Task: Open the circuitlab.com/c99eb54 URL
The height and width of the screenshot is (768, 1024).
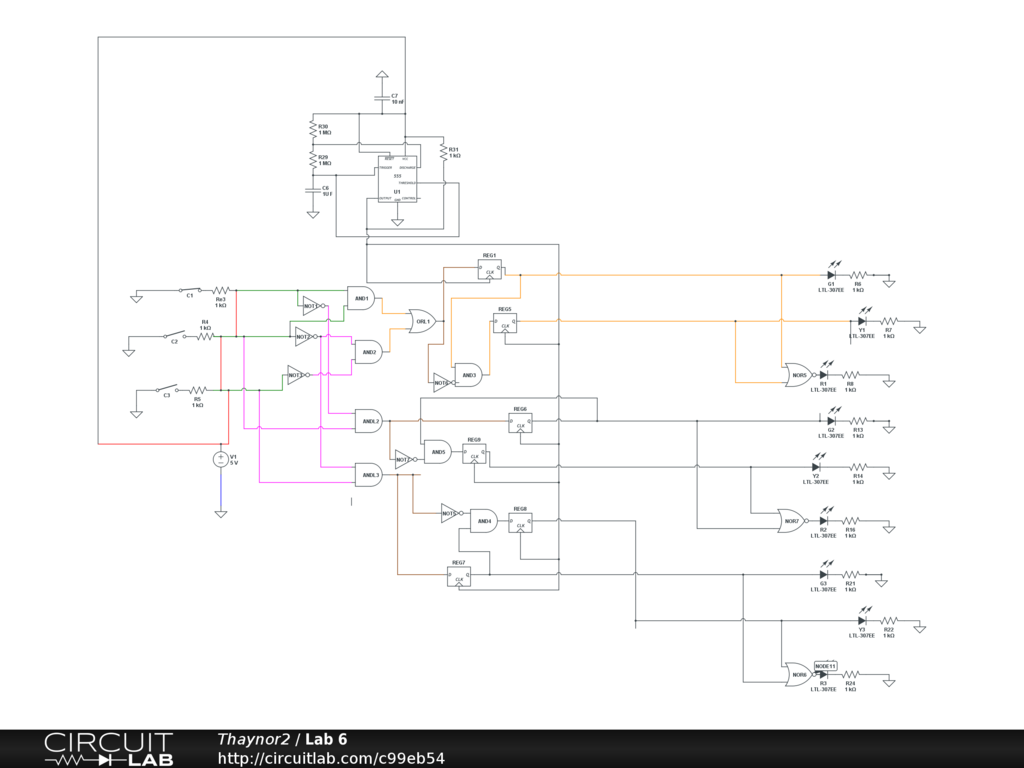Action: (330, 758)
